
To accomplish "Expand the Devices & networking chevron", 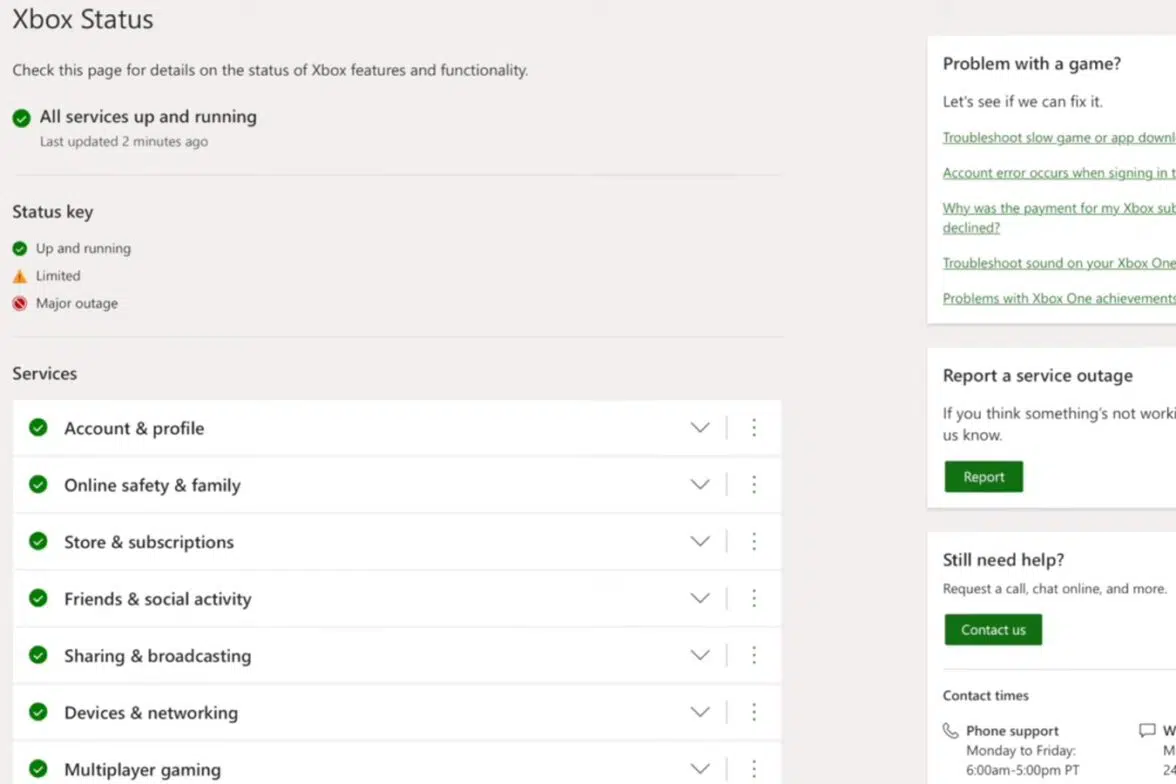I will click(x=700, y=712).
